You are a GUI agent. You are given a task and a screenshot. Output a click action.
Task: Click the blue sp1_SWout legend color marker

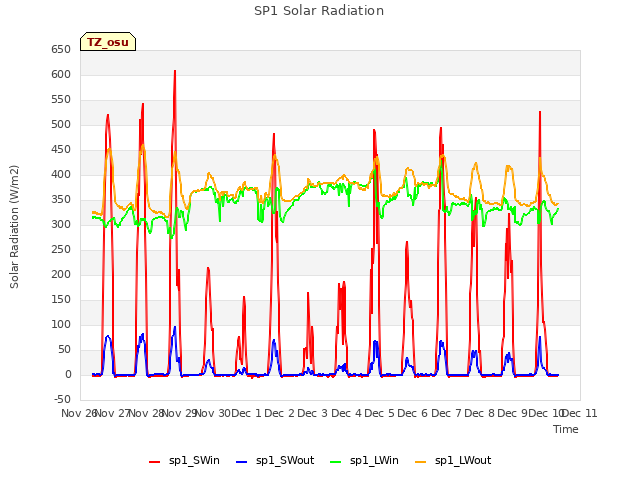(242, 462)
